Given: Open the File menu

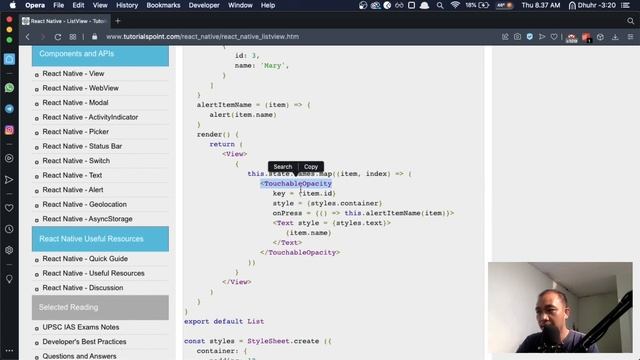Looking at the screenshot, I should click(x=58, y=5).
